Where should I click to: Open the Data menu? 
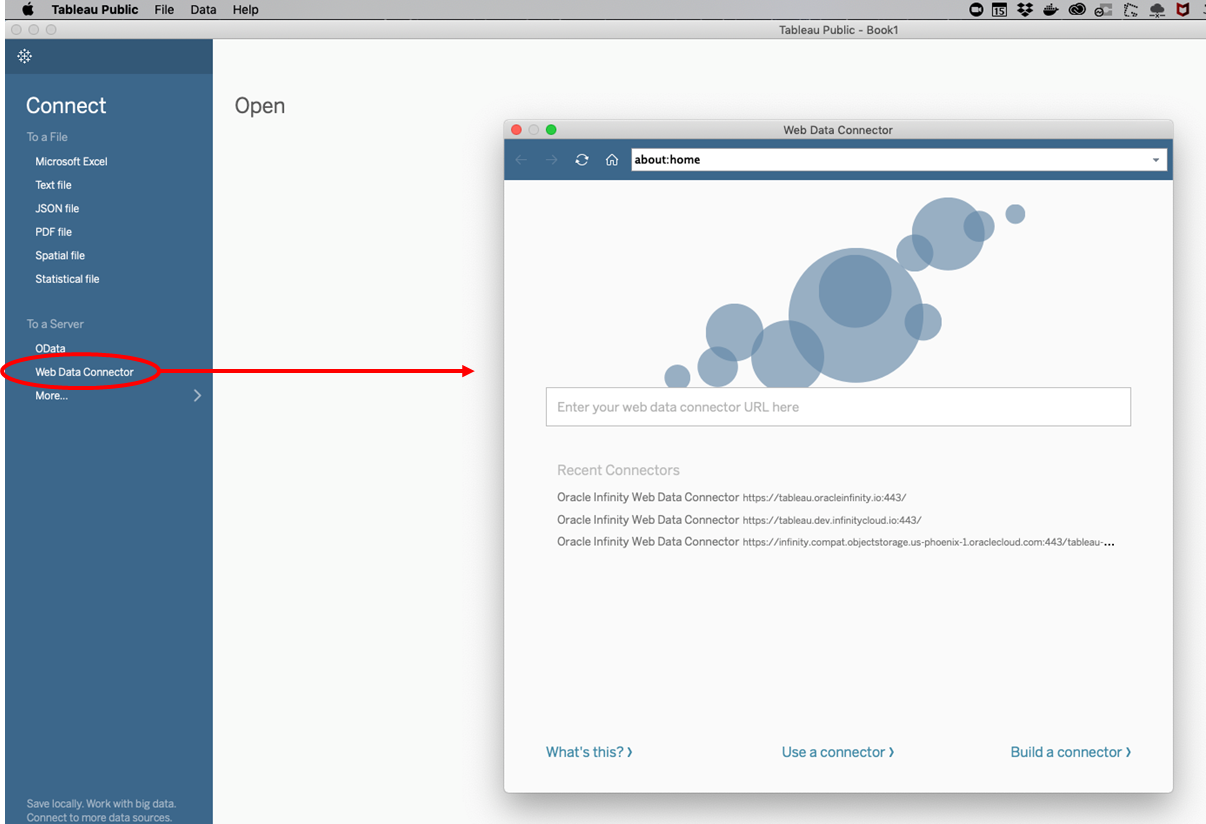point(203,9)
